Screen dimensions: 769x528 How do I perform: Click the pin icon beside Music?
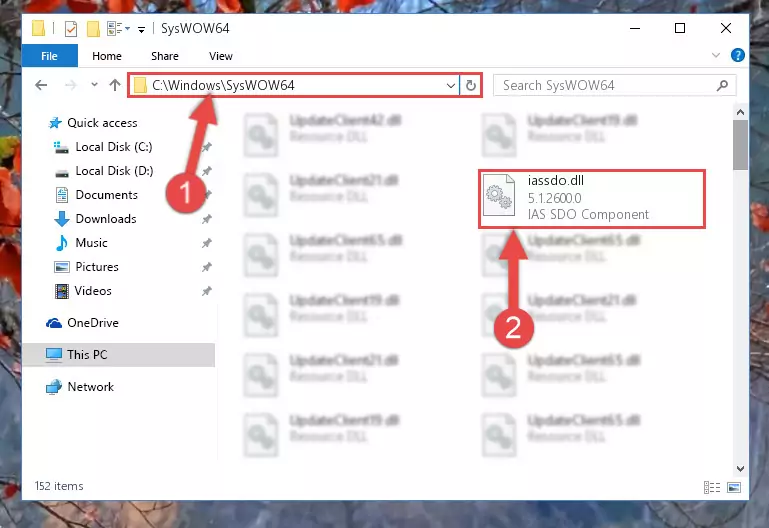pyautogui.click(x=207, y=243)
